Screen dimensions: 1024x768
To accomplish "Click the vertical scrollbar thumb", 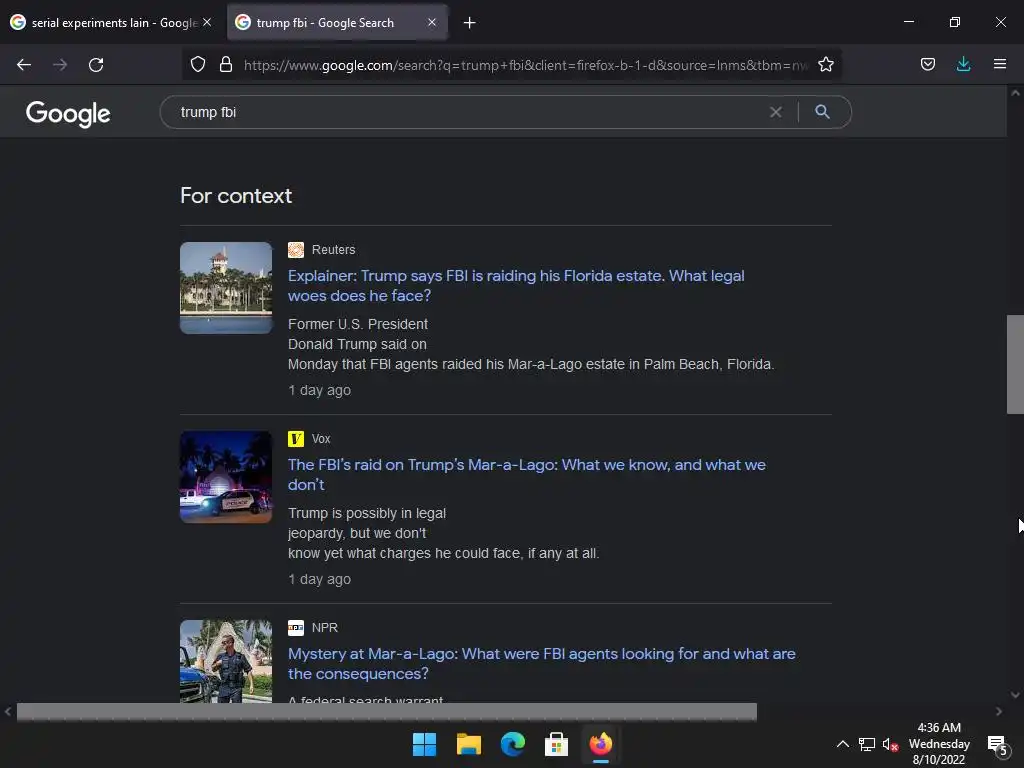I will (x=1015, y=364).
